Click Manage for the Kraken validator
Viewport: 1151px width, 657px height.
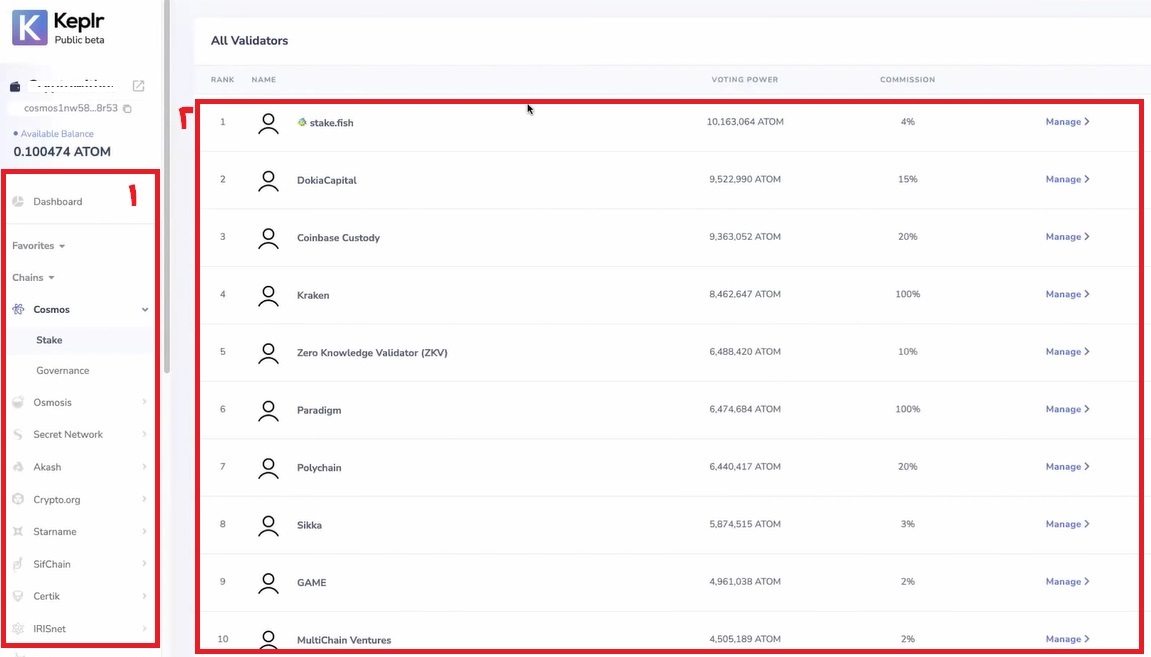click(1067, 294)
